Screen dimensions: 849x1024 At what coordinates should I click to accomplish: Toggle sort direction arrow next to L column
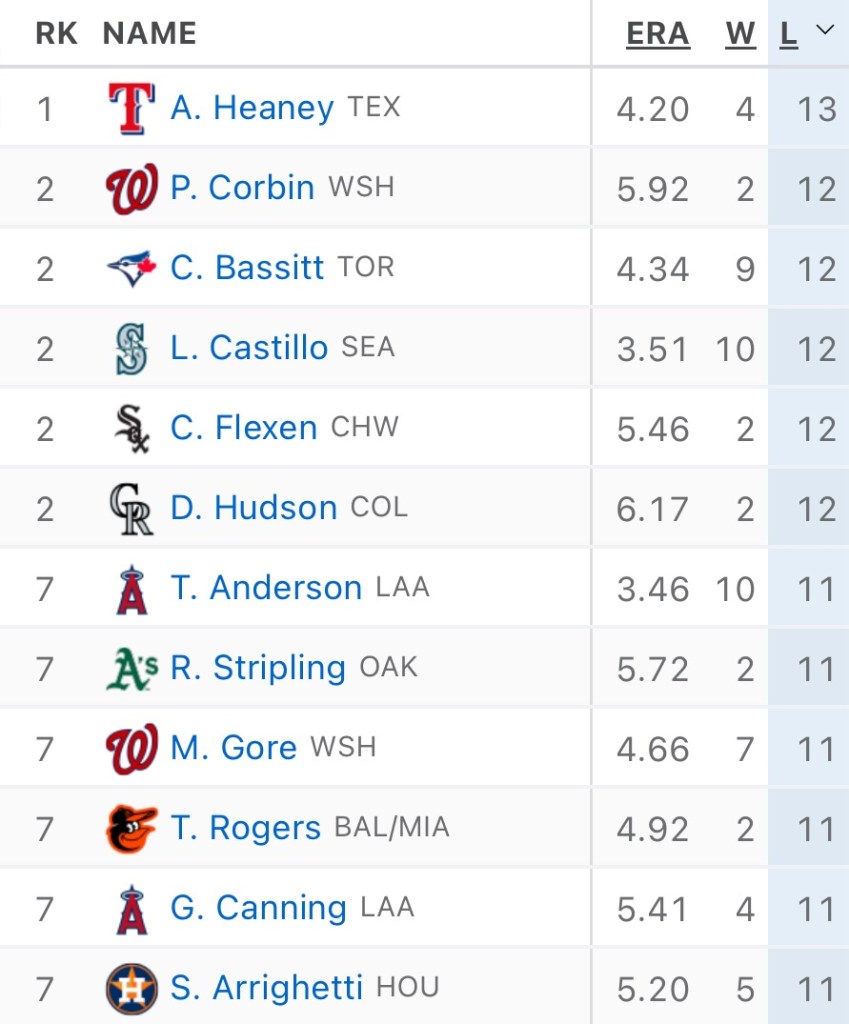pyautogui.click(x=825, y=31)
